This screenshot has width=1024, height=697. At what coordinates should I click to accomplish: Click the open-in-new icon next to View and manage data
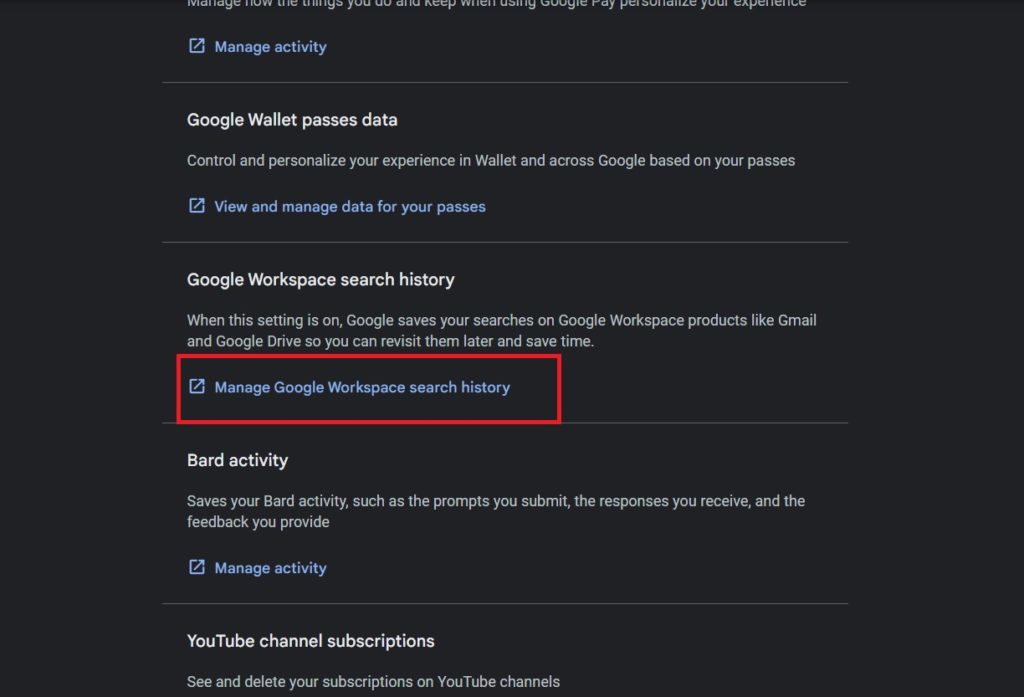(197, 206)
